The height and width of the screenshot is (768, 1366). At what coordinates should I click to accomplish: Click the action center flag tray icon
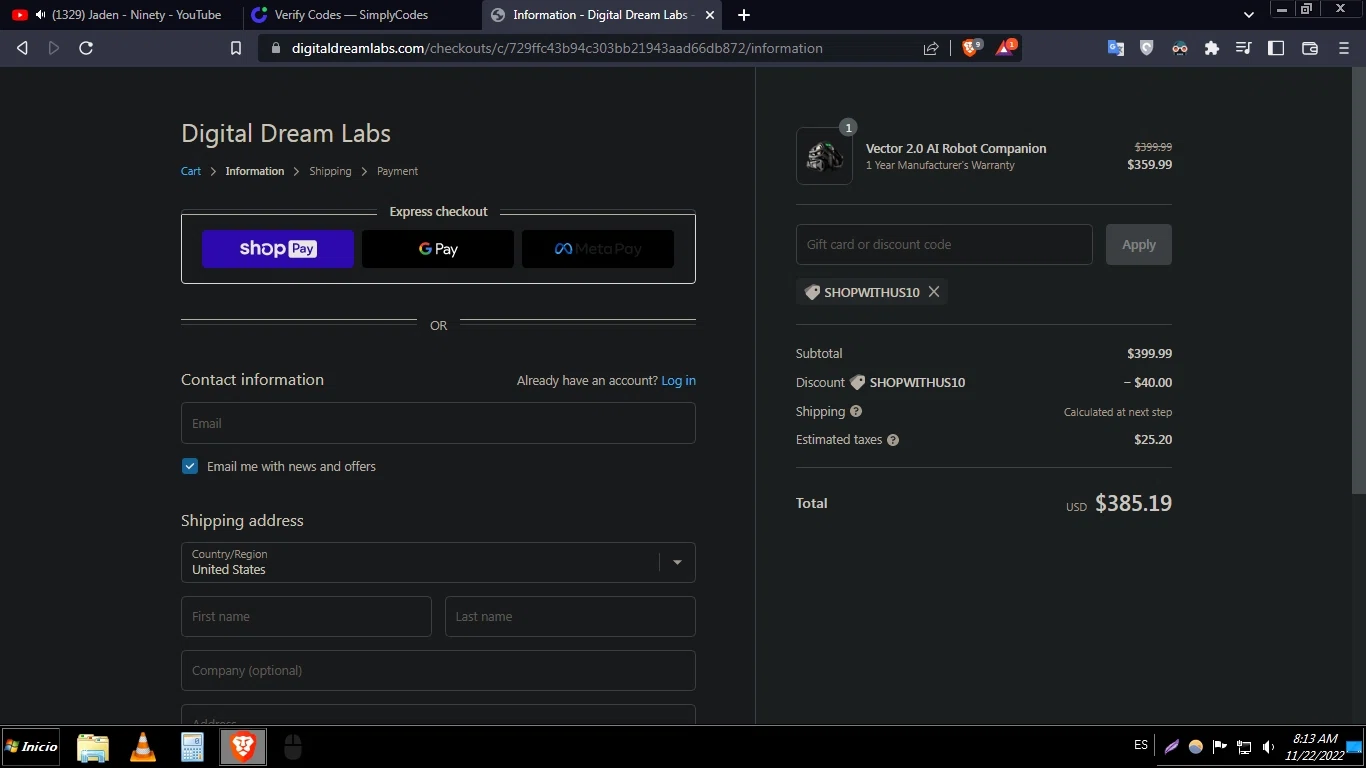pyautogui.click(x=1220, y=747)
